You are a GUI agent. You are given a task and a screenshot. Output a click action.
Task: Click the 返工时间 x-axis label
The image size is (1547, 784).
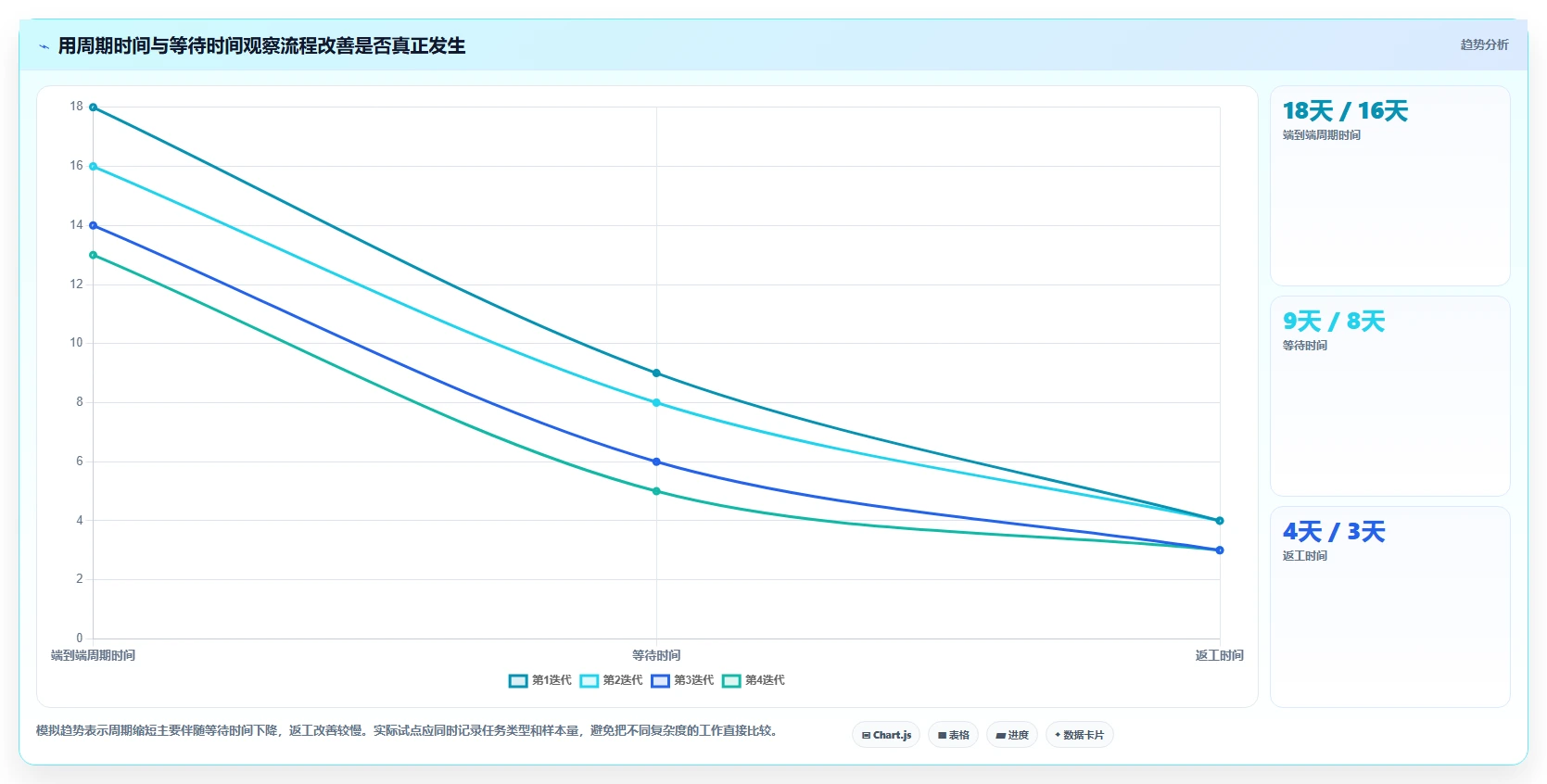pyautogui.click(x=1220, y=655)
